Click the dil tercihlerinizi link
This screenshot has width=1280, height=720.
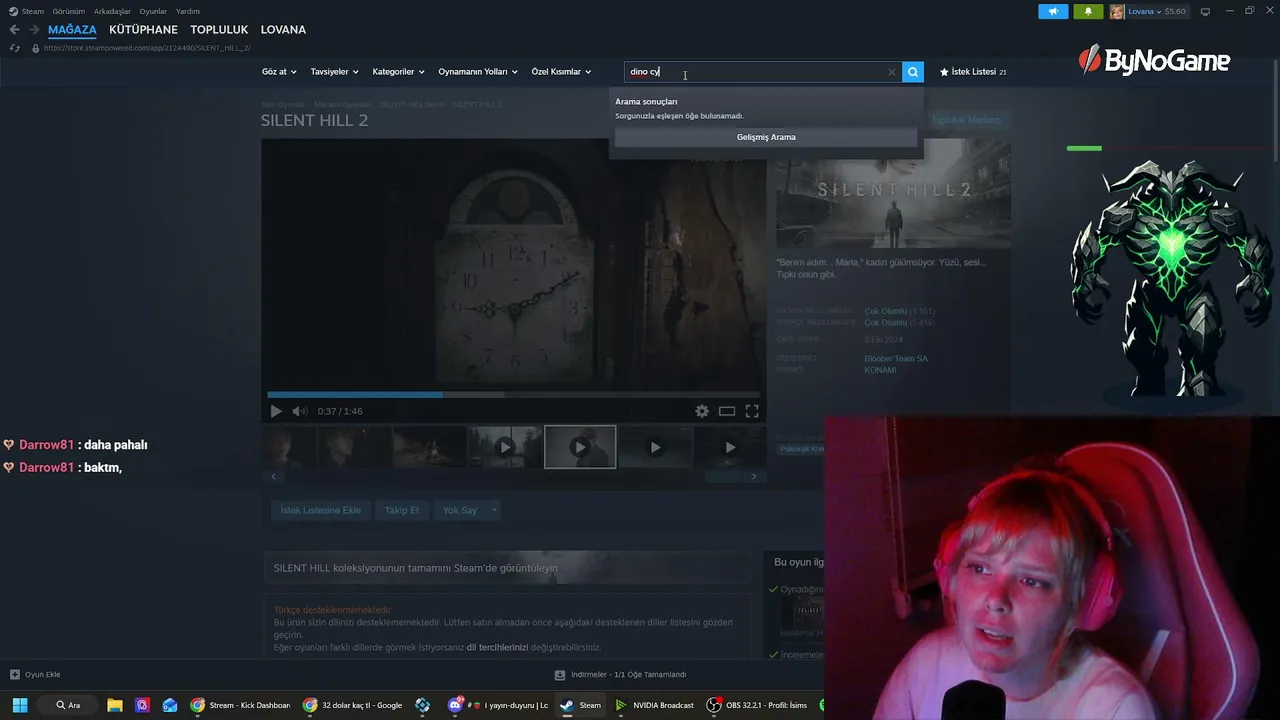(x=497, y=647)
